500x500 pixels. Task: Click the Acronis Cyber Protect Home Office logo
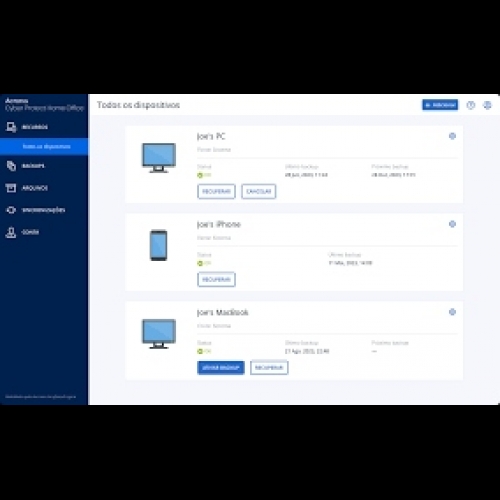pyautogui.click(x=44, y=104)
